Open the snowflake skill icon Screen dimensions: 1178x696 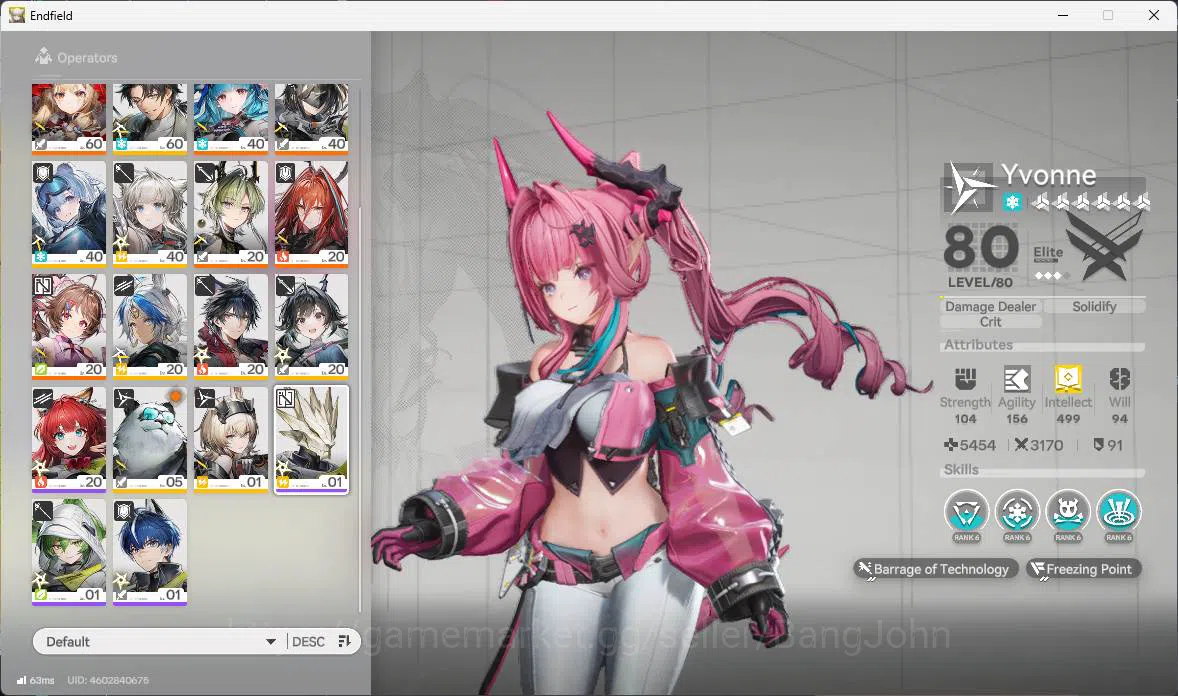click(x=1017, y=513)
